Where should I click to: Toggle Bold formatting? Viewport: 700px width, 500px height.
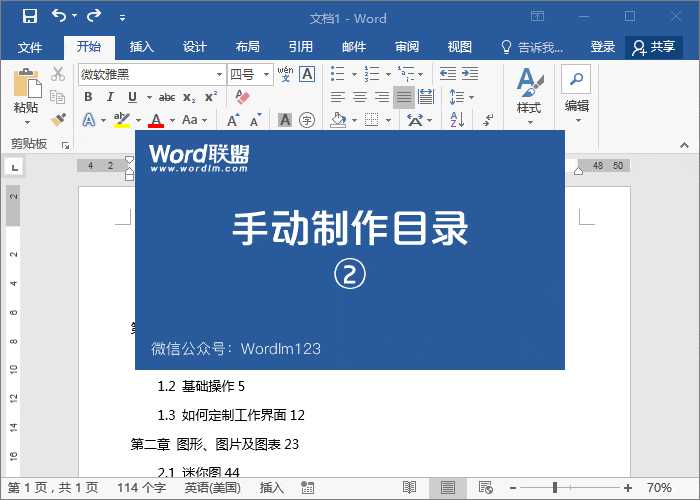click(x=88, y=97)
